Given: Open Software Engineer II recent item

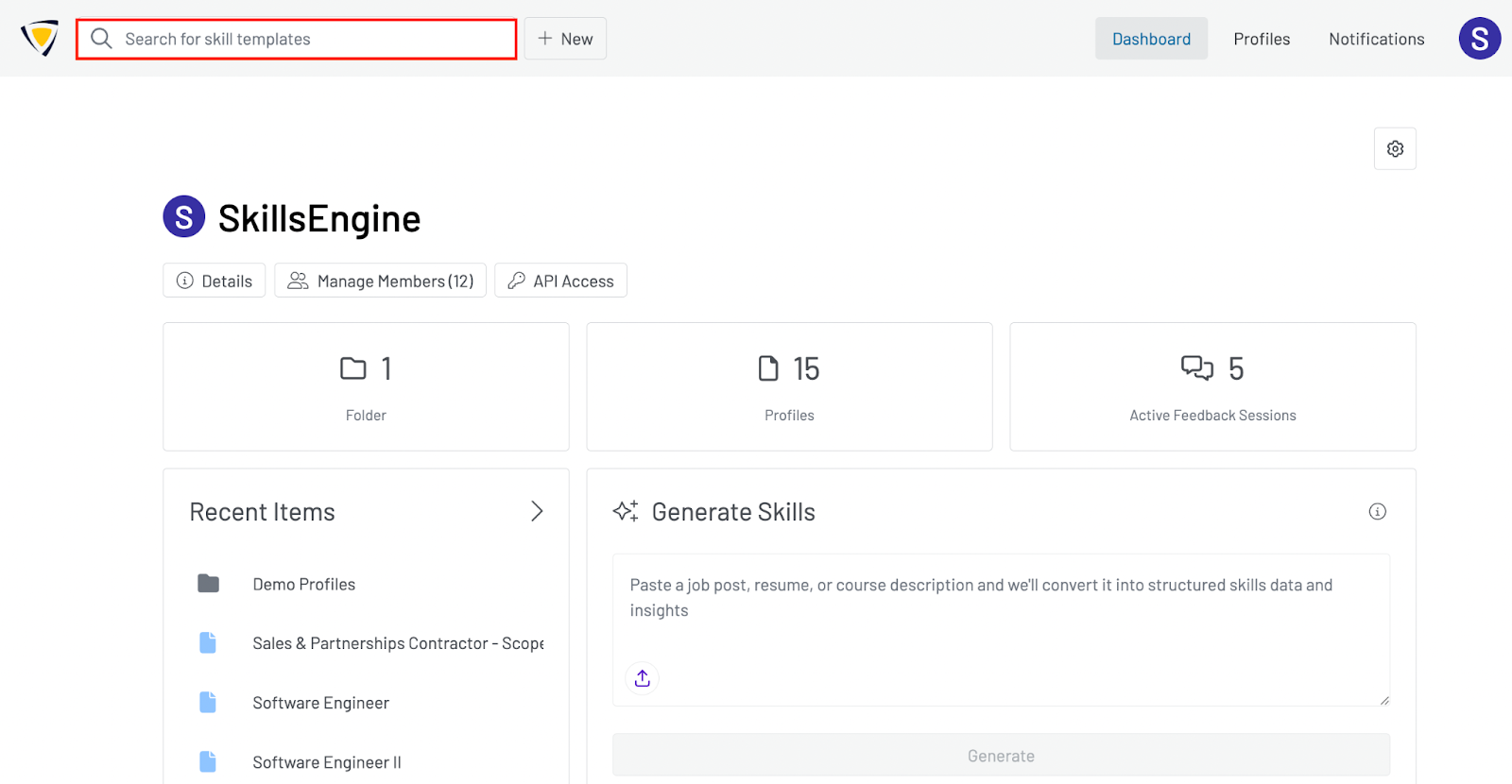Looking at the screenshot, I should click(x=327, y=762).
